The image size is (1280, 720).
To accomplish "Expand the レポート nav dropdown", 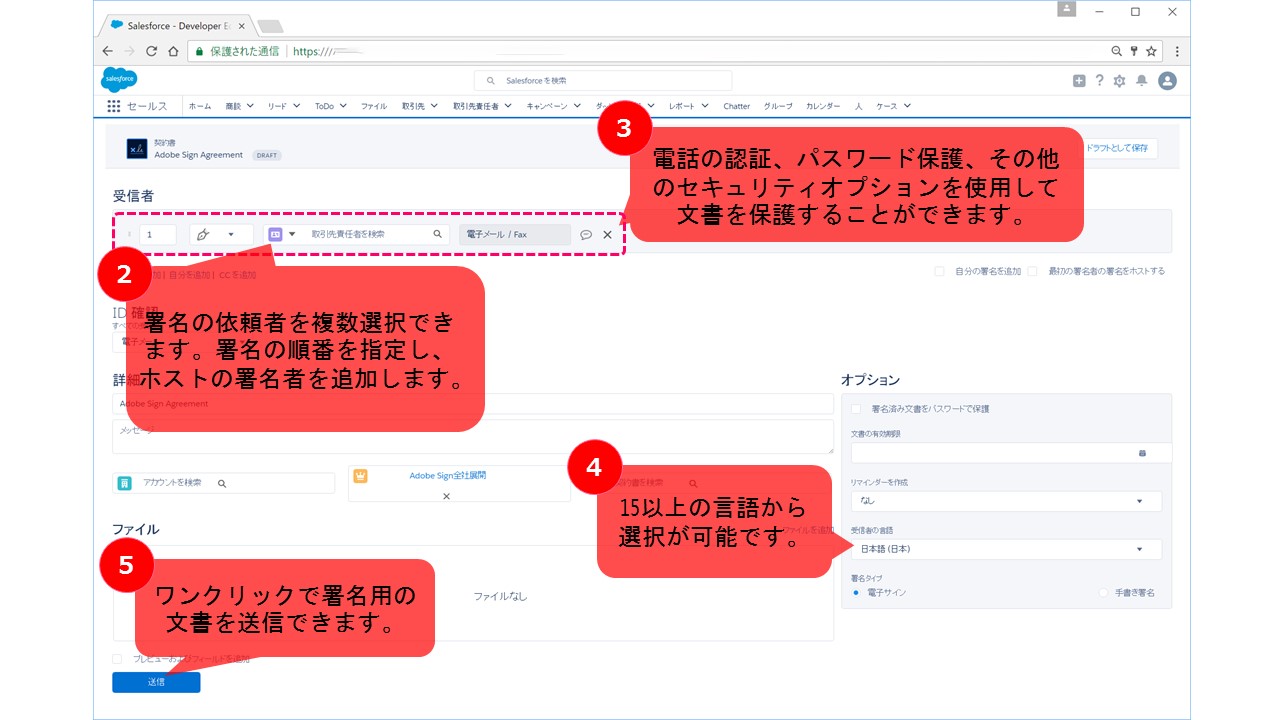I will (705, 106).
